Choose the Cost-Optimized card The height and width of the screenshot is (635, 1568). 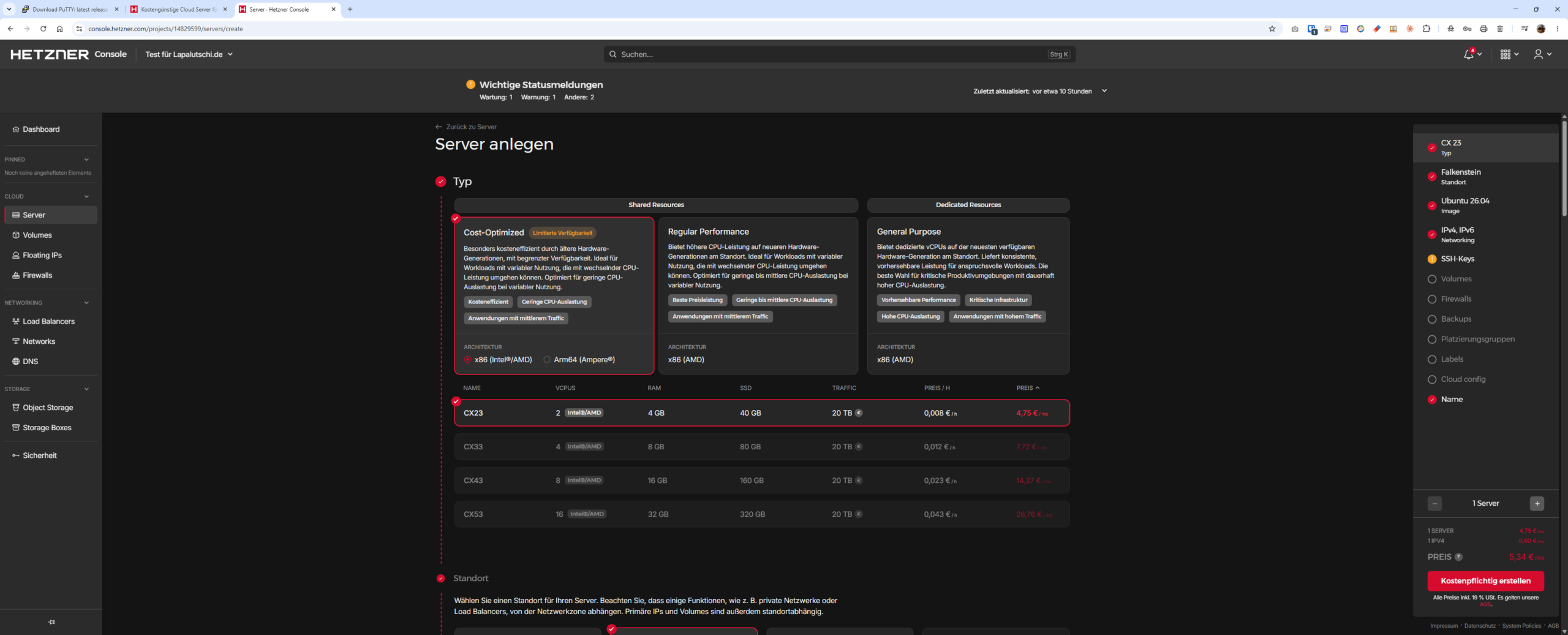click(x=554, y=295)
